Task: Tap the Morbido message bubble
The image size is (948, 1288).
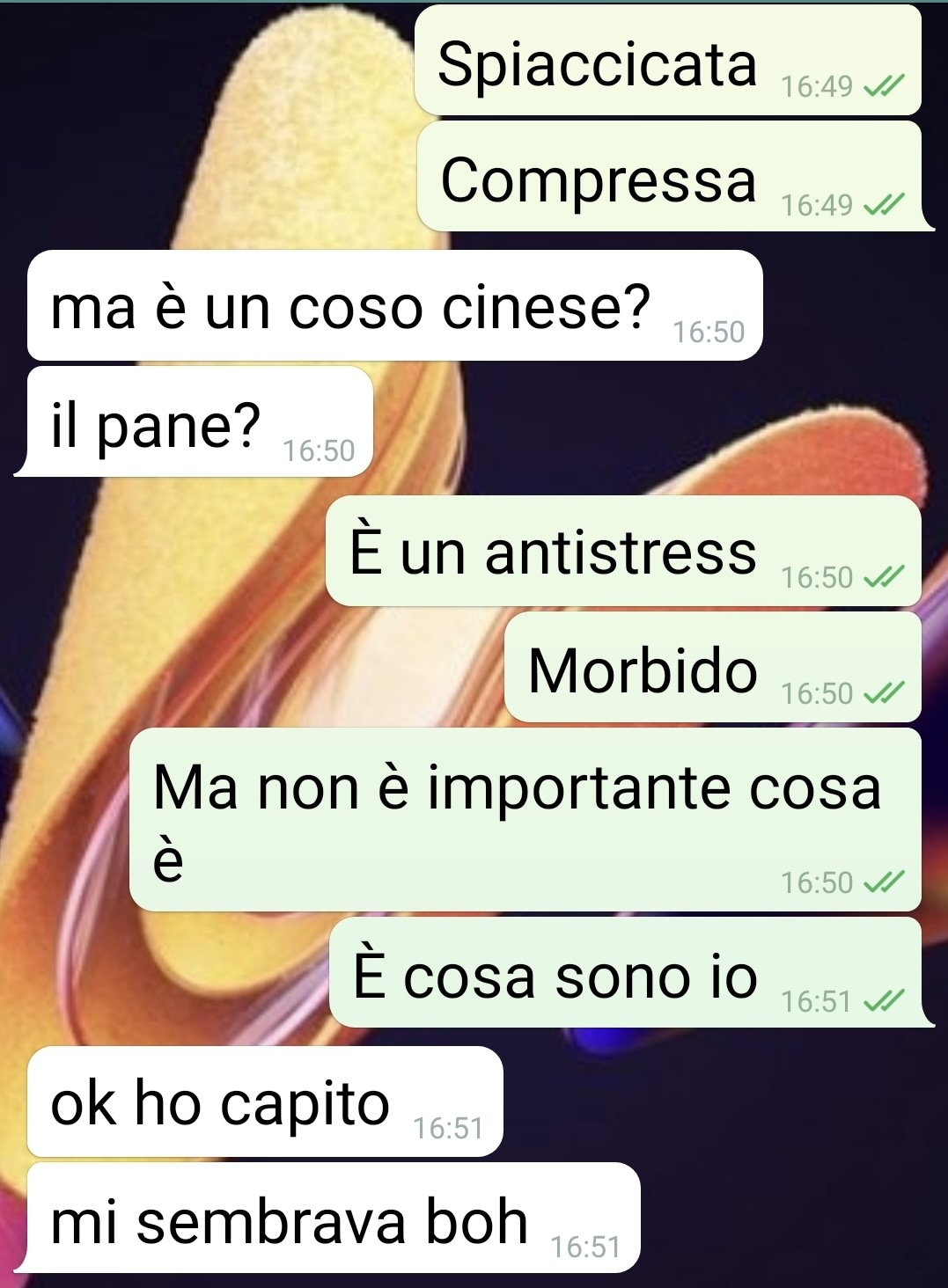Action: (713, 667)
